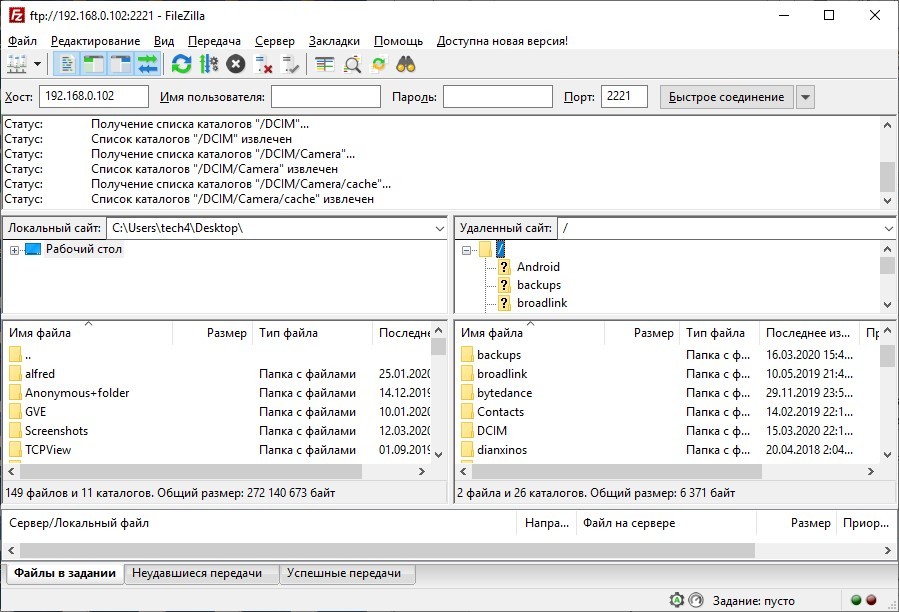899x612 pixels.
Task: Sort remote list by Тип файла column
Action: click(719, 333)
